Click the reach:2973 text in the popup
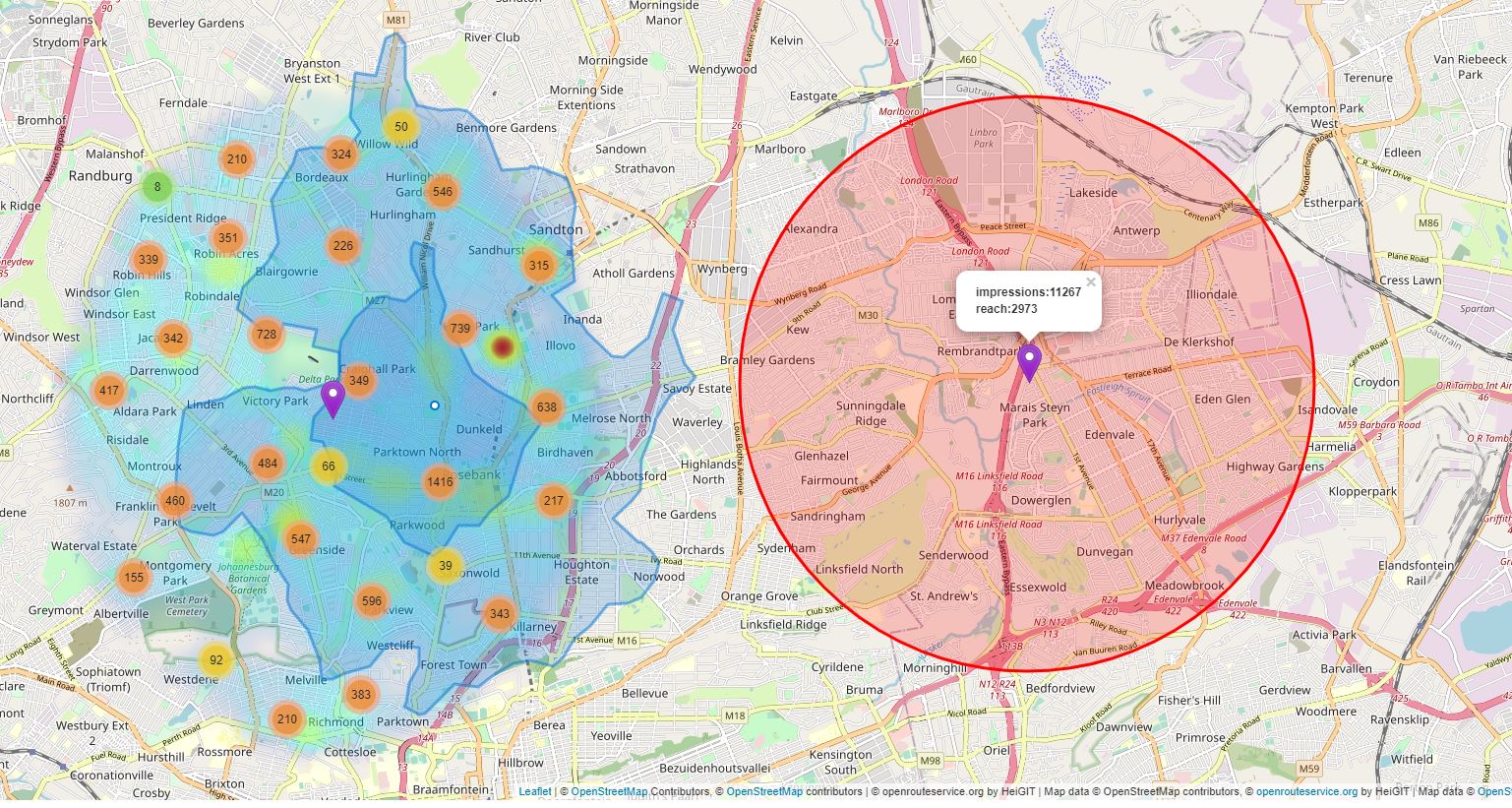This screenshot has width=1512, height=808. (1006, 309)
